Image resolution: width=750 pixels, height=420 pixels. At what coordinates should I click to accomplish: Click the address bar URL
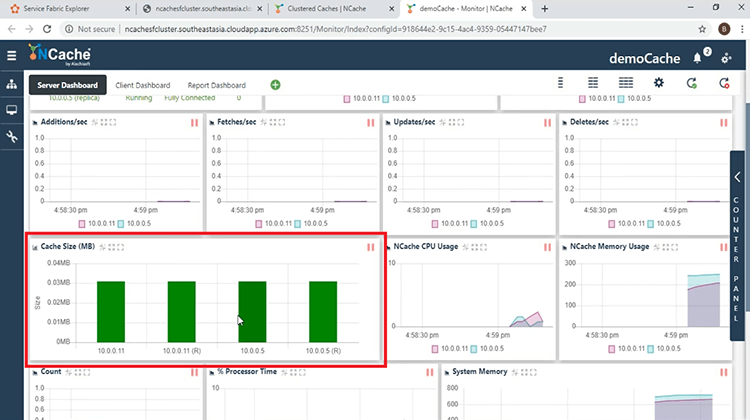point(335,29)
